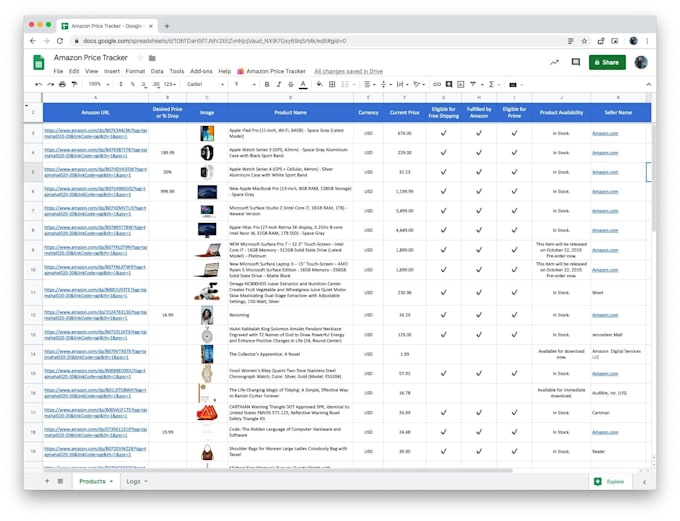
Task: Open Amazon.com seller link for iPad Pro
Action: click(x=605, y=133)
